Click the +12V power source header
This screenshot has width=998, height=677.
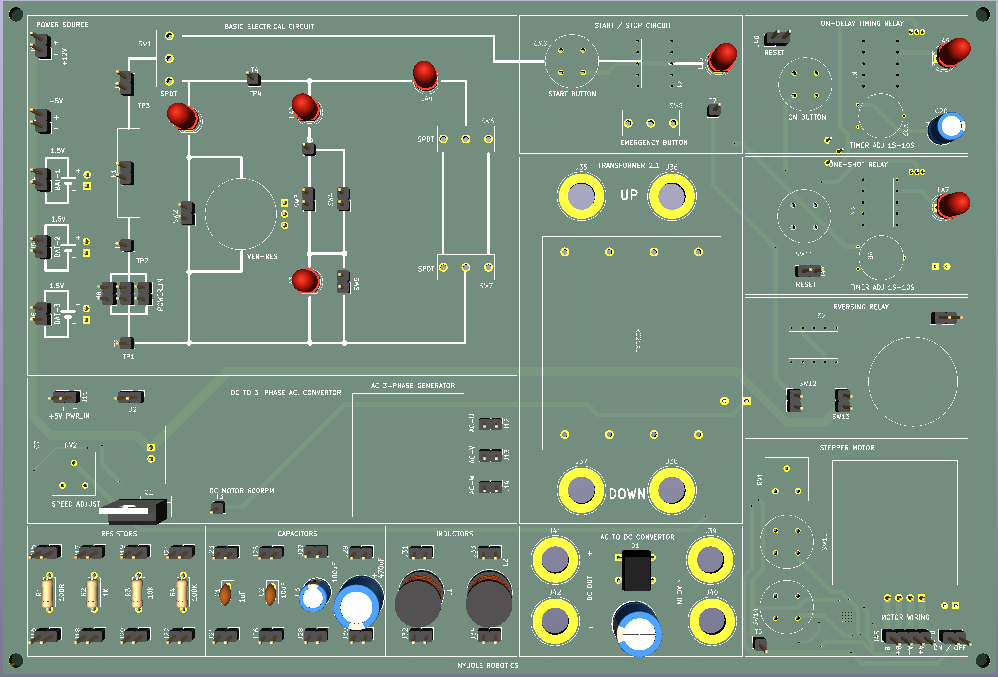point(41,46)
